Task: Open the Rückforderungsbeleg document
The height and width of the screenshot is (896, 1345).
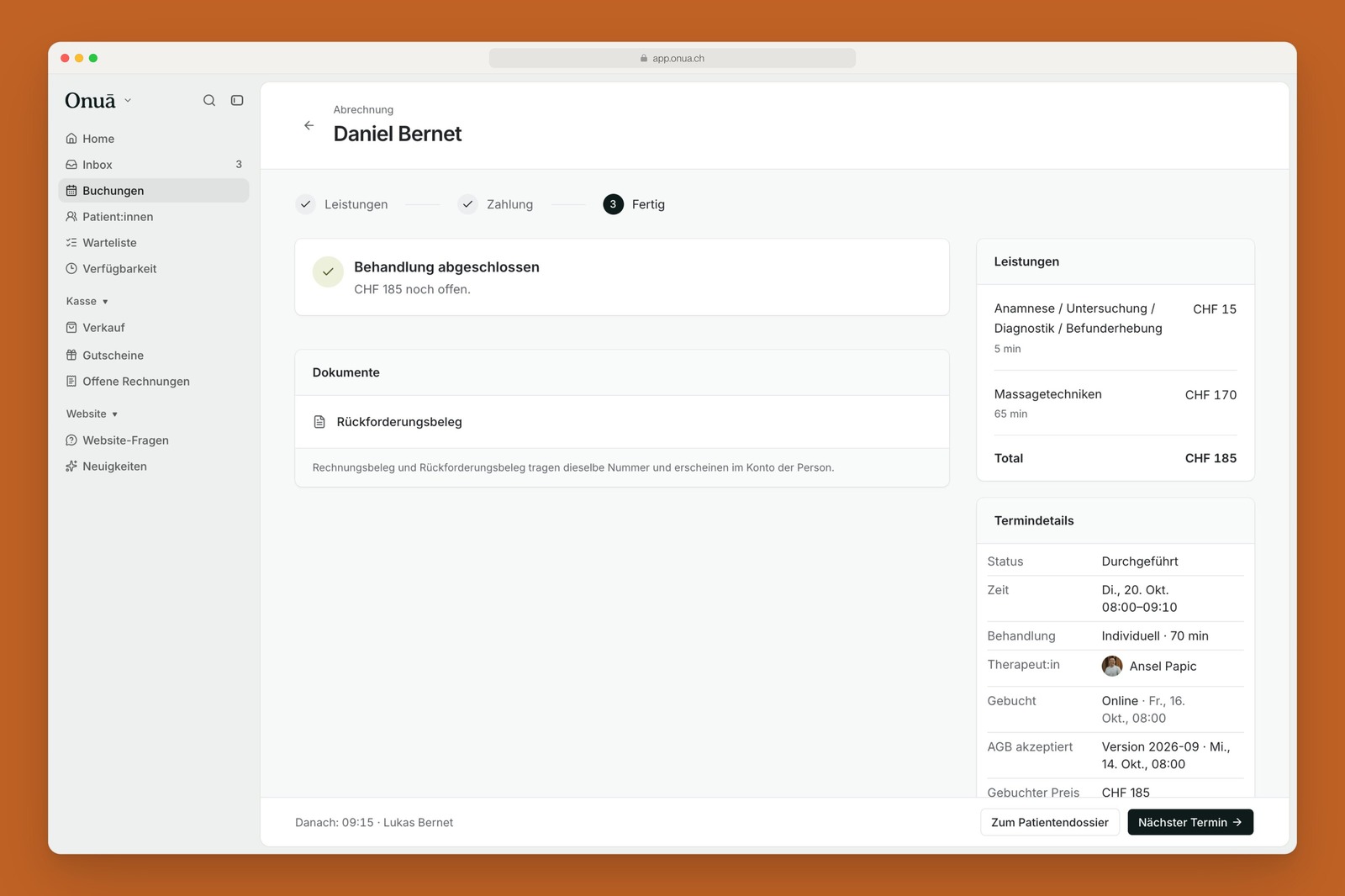Action: coord(622,422)
